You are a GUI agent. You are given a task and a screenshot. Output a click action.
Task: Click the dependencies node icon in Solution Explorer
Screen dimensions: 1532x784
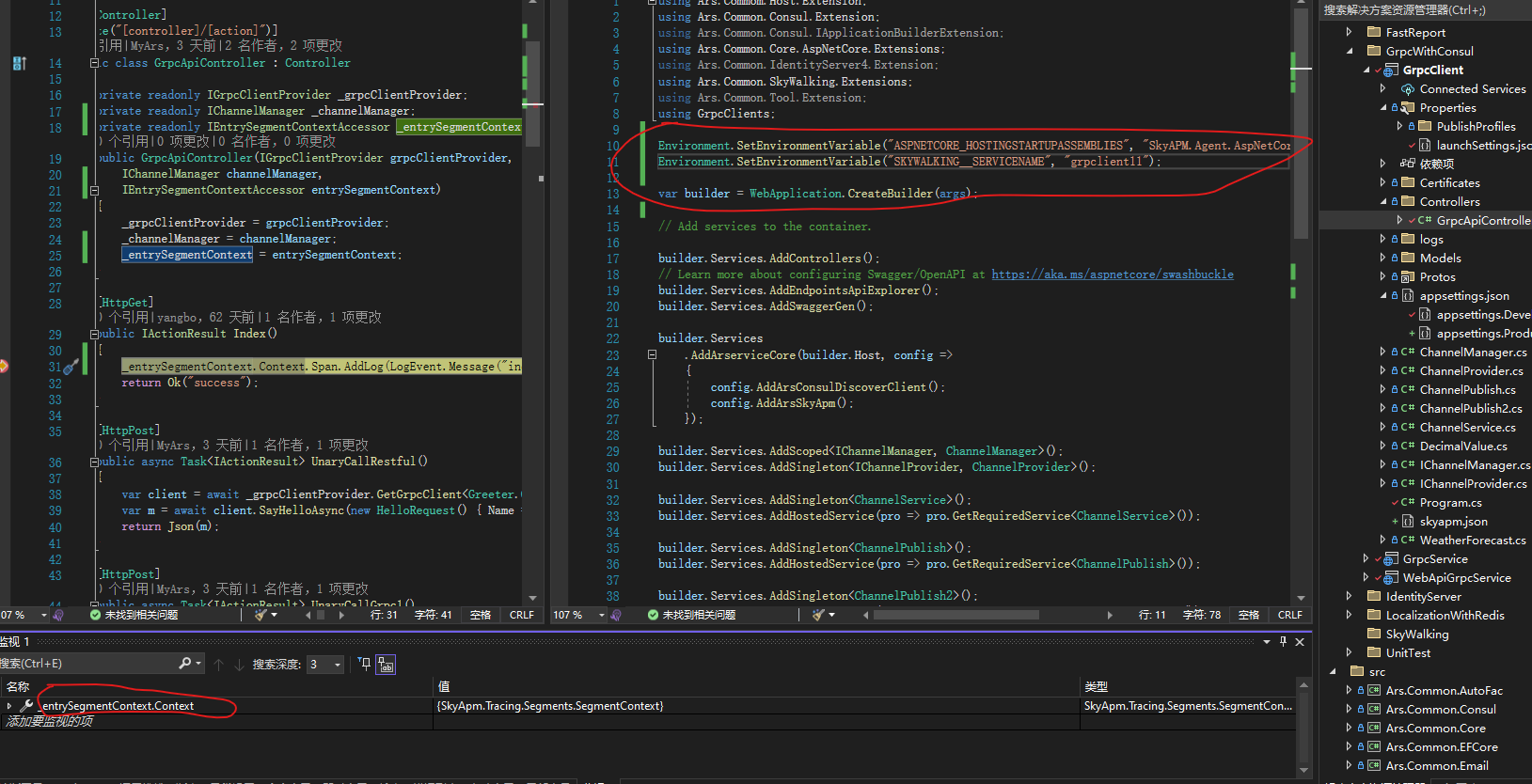[x=1408, y=165]
